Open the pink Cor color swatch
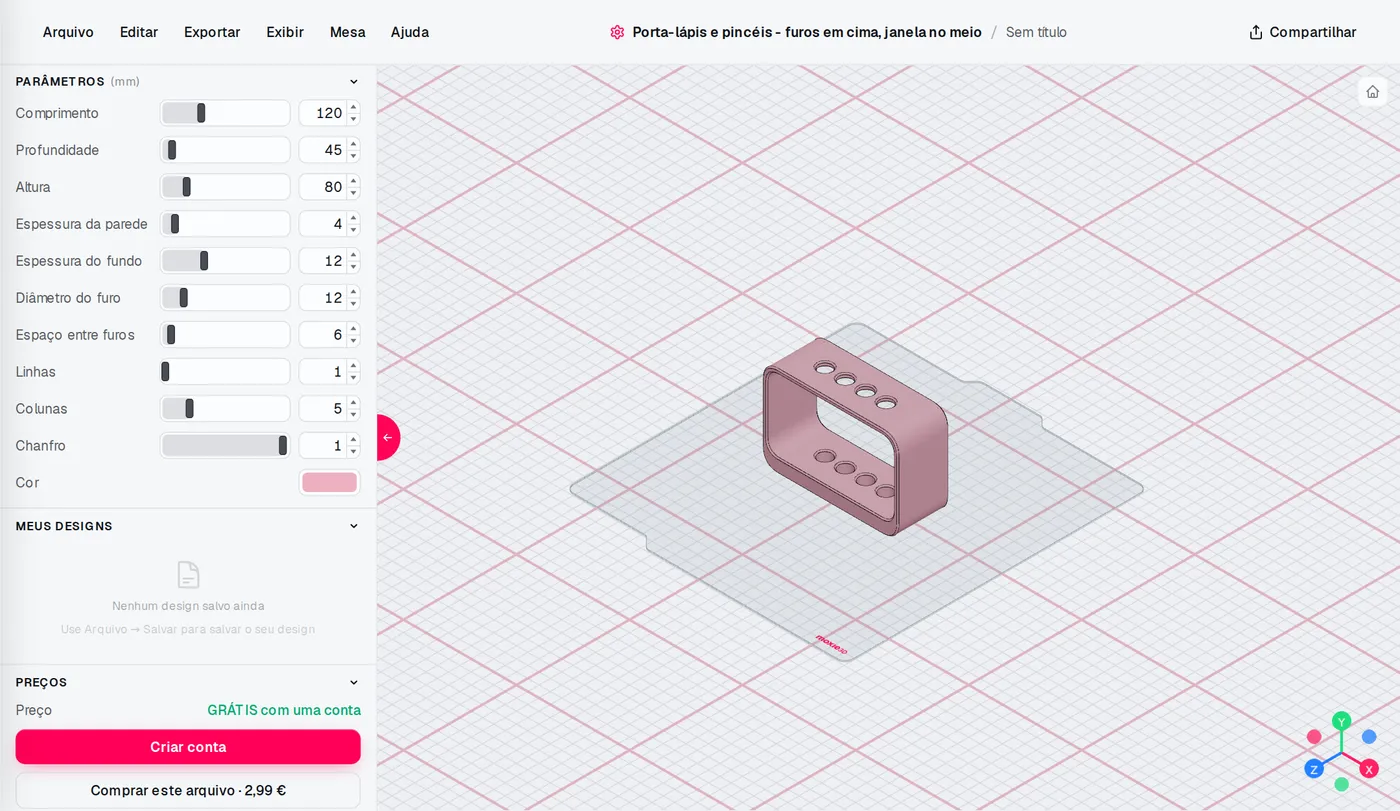Image resolution: width=1400 pixels, height=811 pixels. 329,483
